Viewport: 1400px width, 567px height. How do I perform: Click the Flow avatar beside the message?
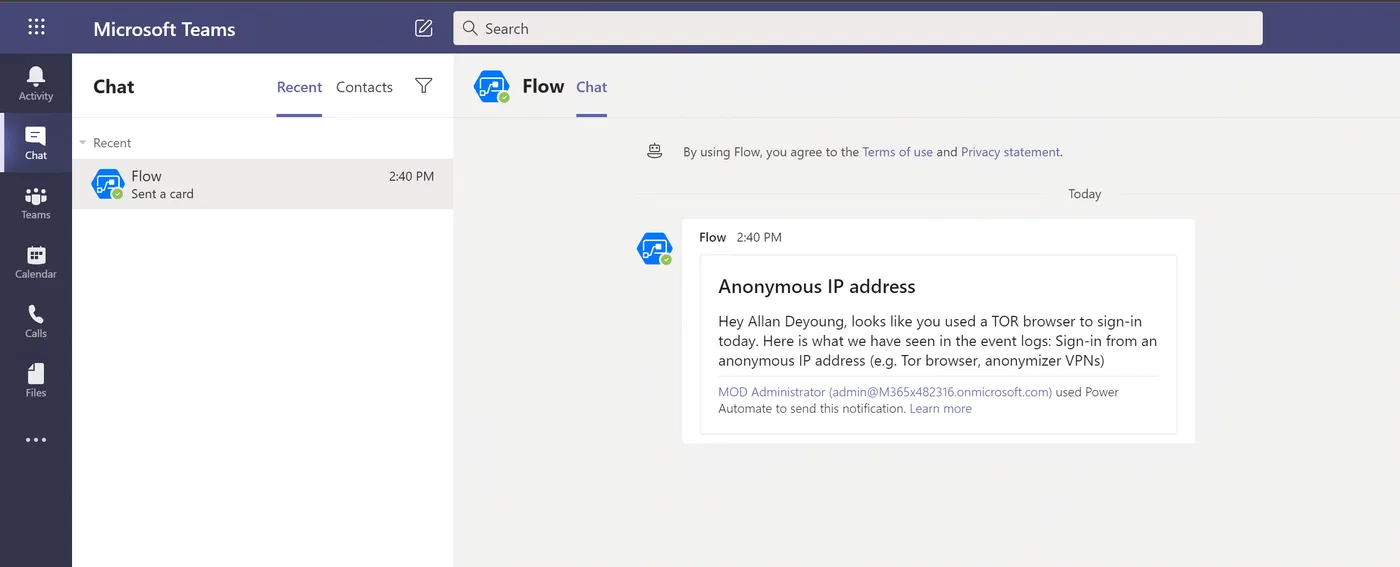(x=655, y=248)
